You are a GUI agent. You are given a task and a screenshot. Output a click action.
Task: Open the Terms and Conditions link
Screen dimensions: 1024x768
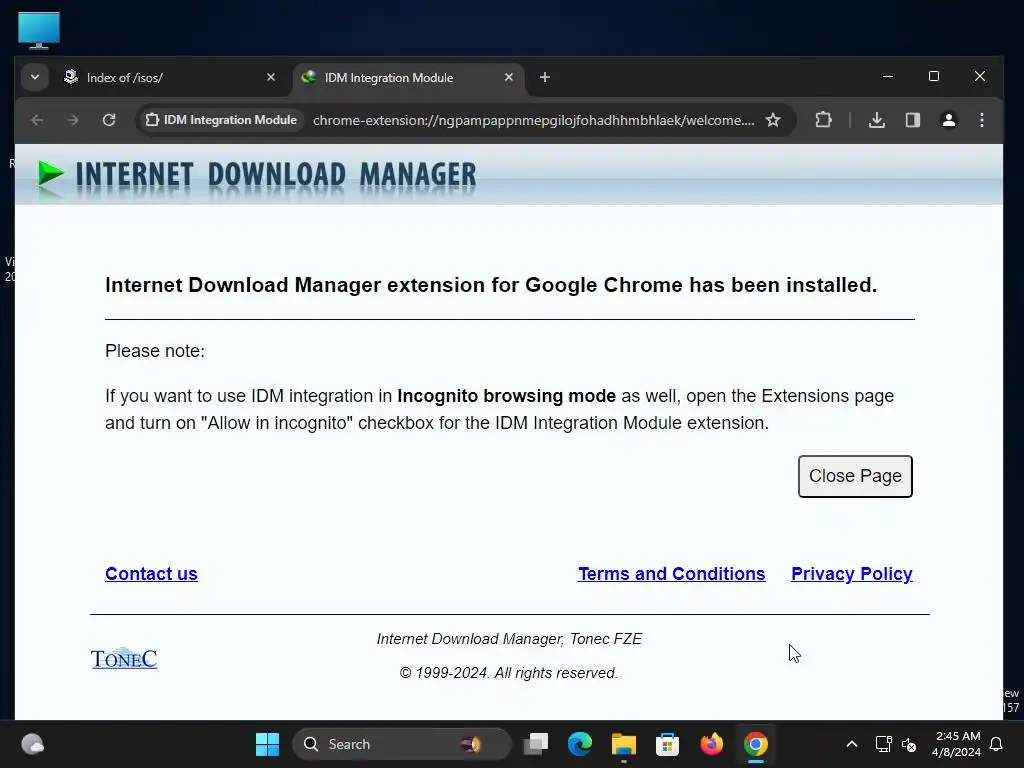[671, 573]
